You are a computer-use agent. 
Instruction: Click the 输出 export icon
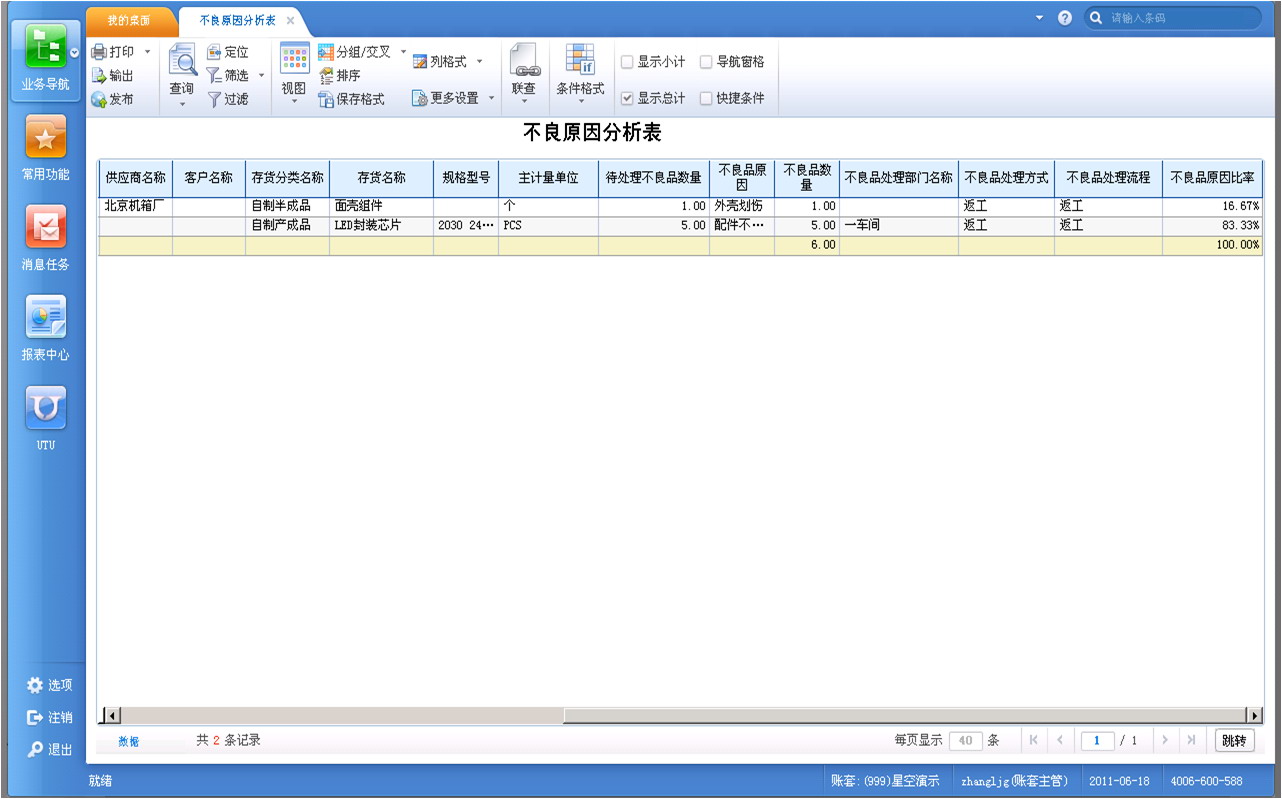click(99, 76)
